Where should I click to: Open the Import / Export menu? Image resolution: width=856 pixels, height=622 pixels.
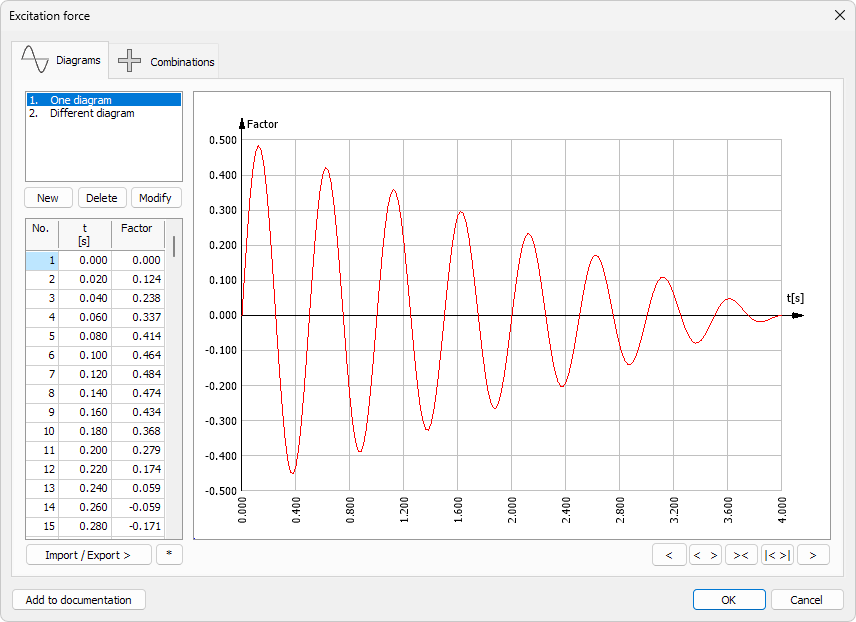click(88, 555)
